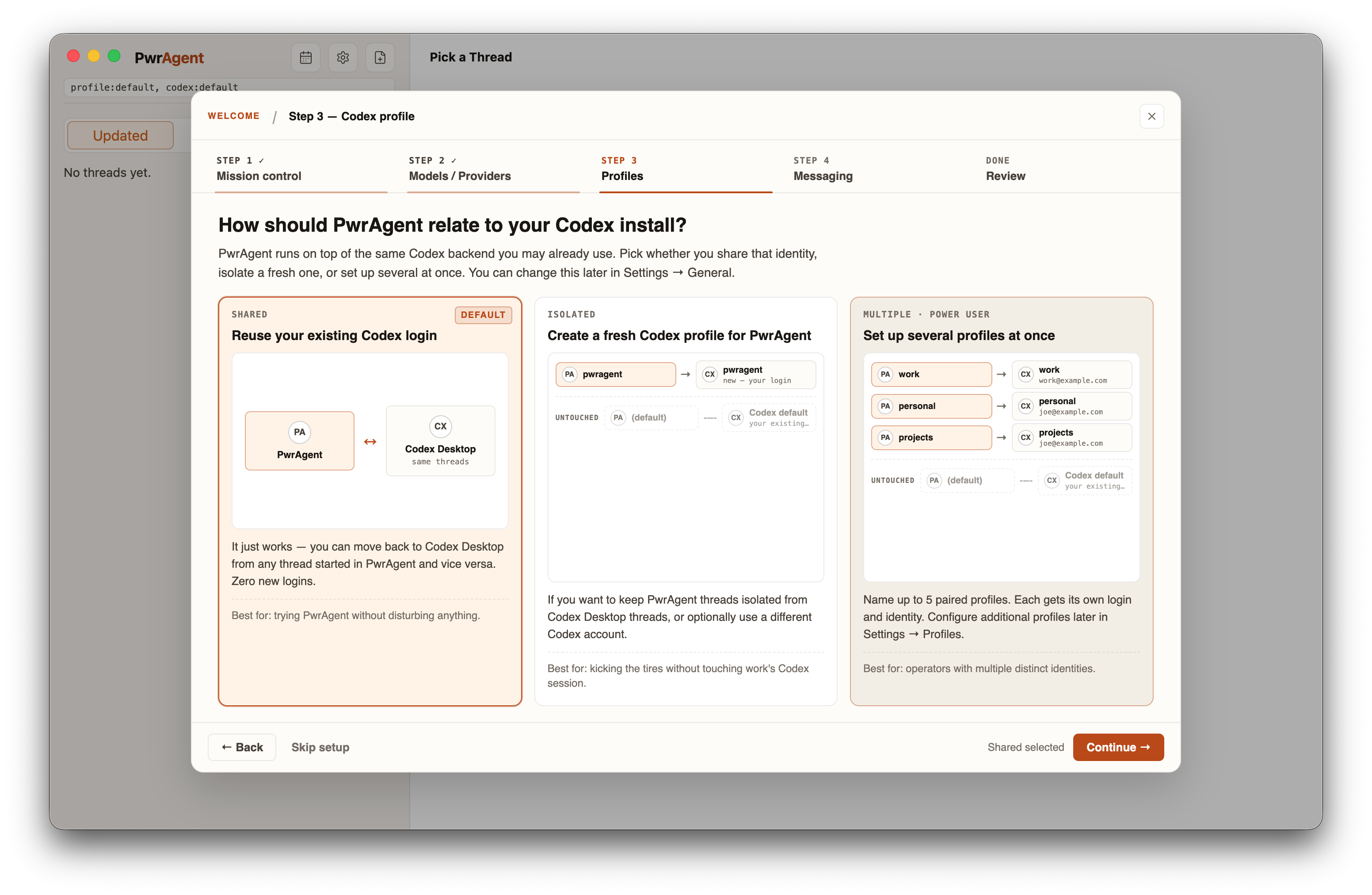
Task: Click 'Step 3 — Codex profile' title
Action: 352,116
